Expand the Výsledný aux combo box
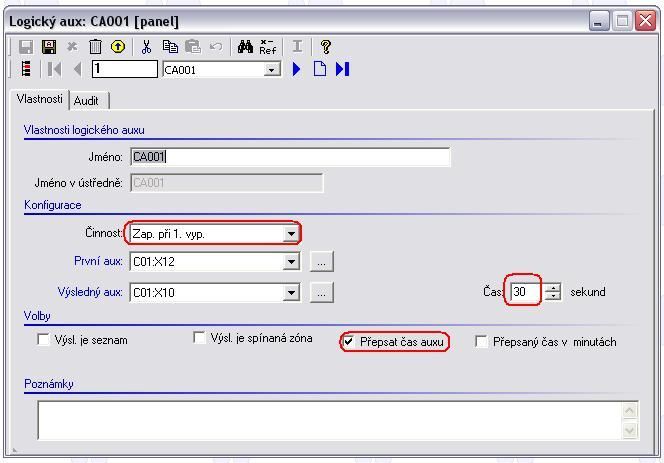The image size is (664, 463). (291, 293)
